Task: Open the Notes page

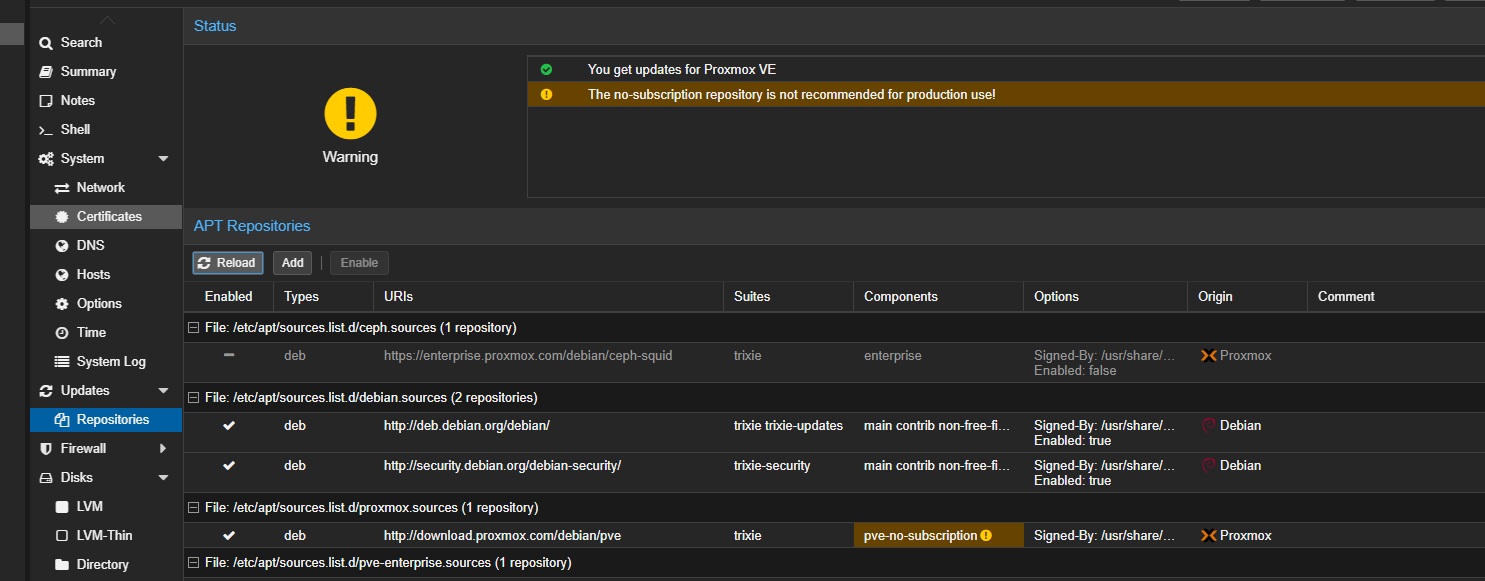Action: [x=106, y=101]
